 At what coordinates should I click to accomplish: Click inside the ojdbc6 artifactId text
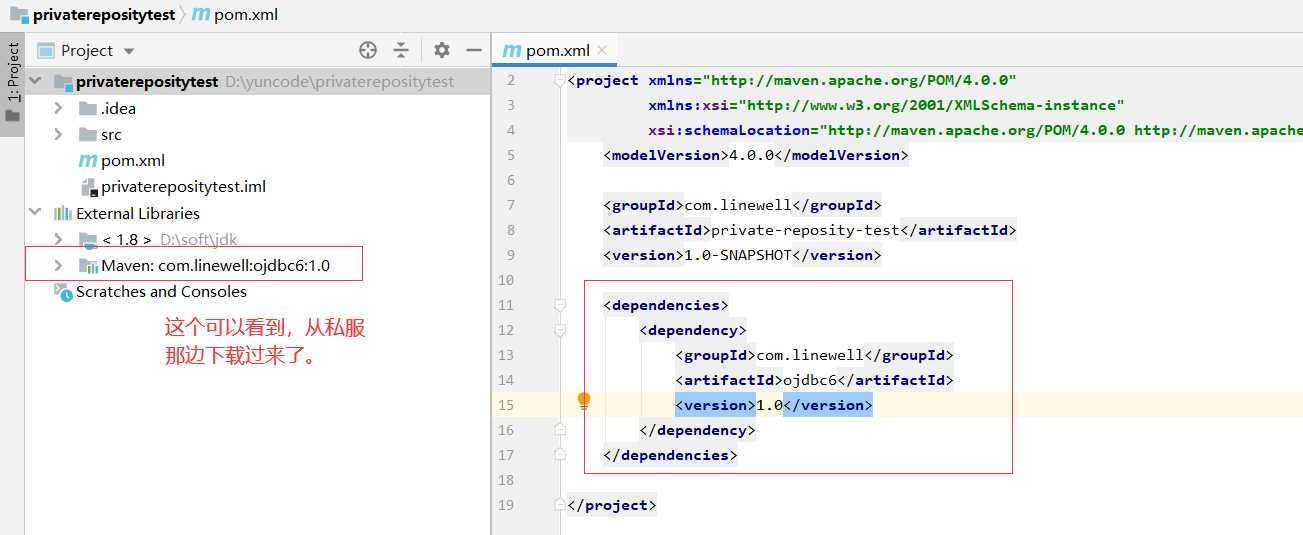810,380
